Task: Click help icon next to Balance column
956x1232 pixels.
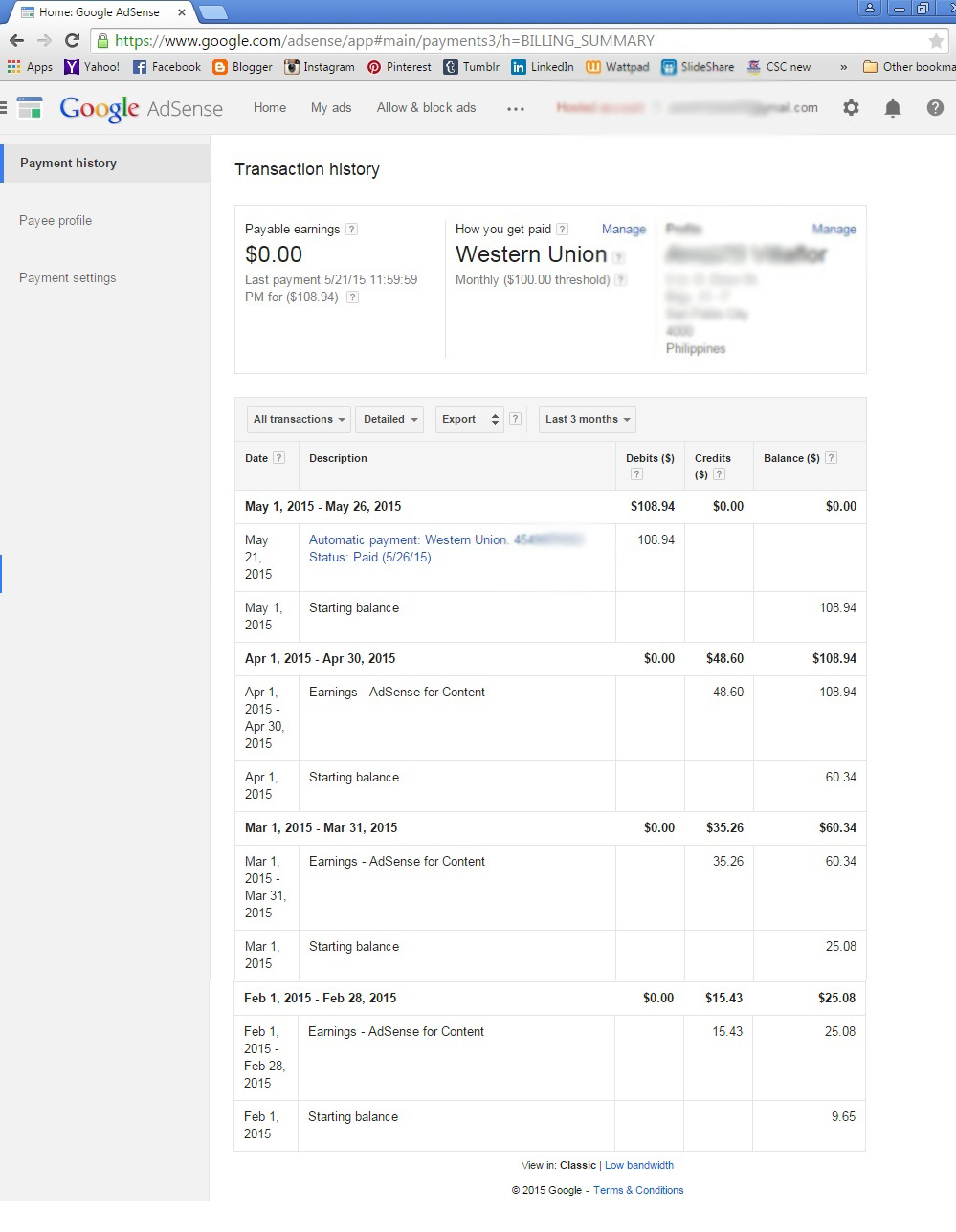Action: [831, 458]
